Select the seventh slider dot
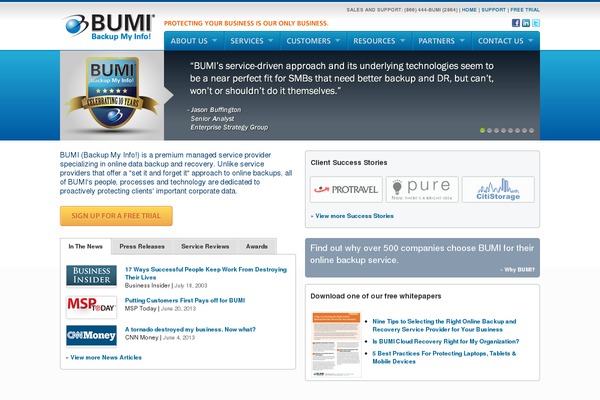 click(x=524, y=131)
